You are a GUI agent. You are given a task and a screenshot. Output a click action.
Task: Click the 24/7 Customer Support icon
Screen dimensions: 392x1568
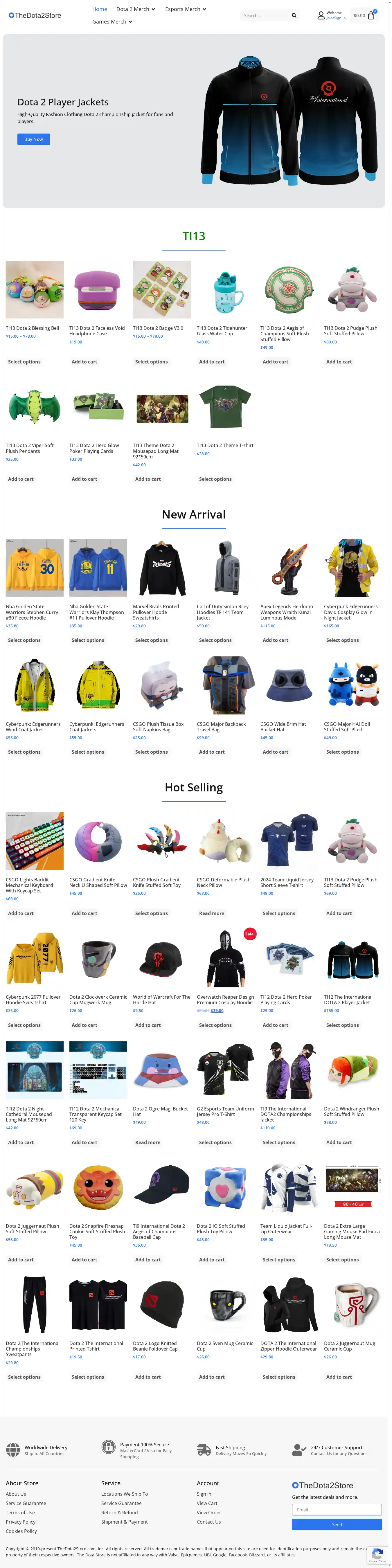click(299, 1450)
